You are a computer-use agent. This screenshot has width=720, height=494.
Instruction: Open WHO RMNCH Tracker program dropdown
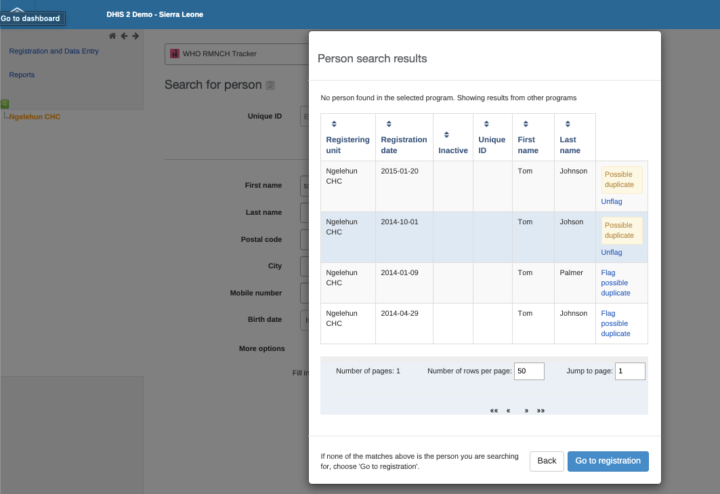pyautogui.click(x=237, y=54)
